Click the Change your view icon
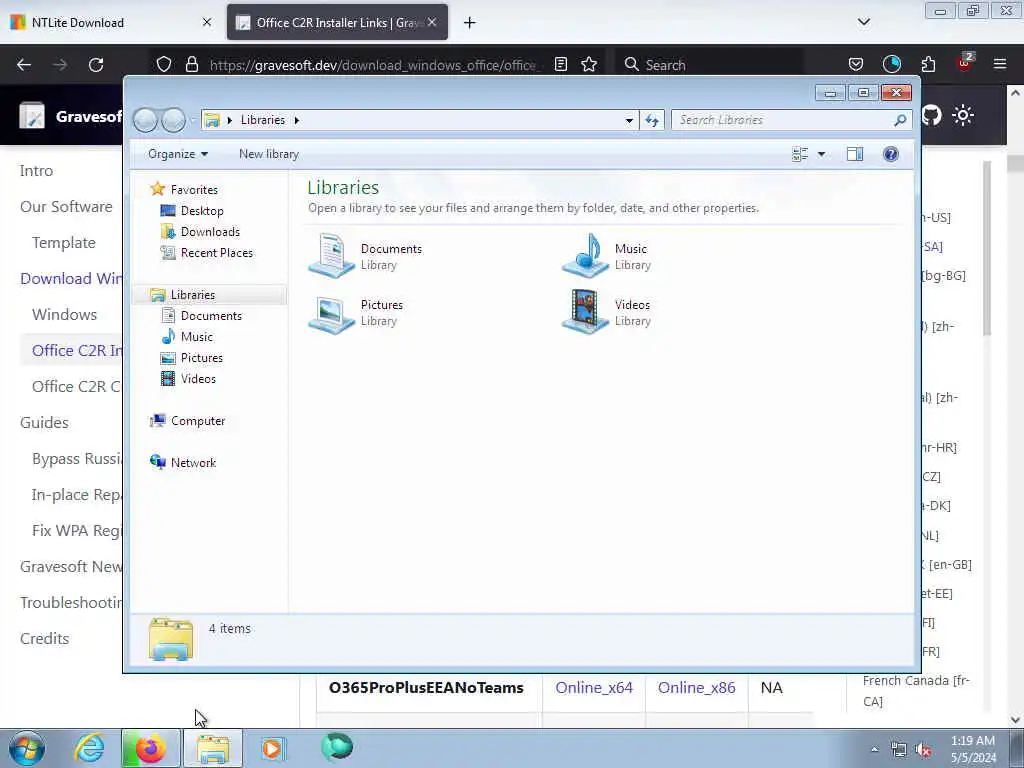Viewport: 1024px width, 768px height. pos(800,154)
